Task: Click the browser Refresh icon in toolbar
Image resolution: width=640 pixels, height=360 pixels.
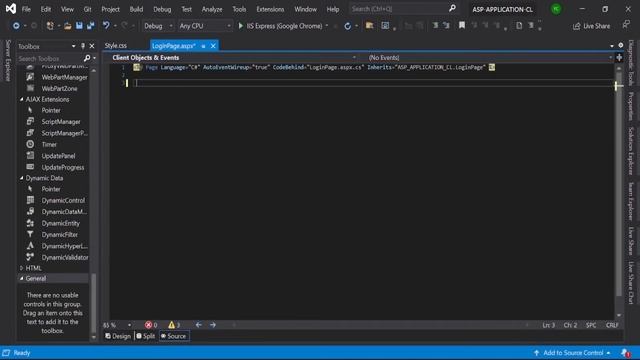Action: coord(347,26)
